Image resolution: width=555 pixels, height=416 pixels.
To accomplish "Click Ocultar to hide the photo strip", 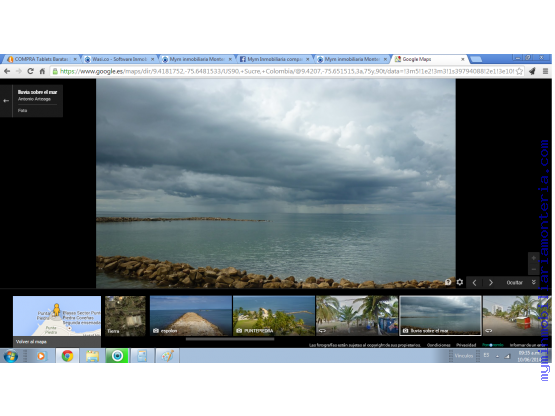I will tap(514, 283).
